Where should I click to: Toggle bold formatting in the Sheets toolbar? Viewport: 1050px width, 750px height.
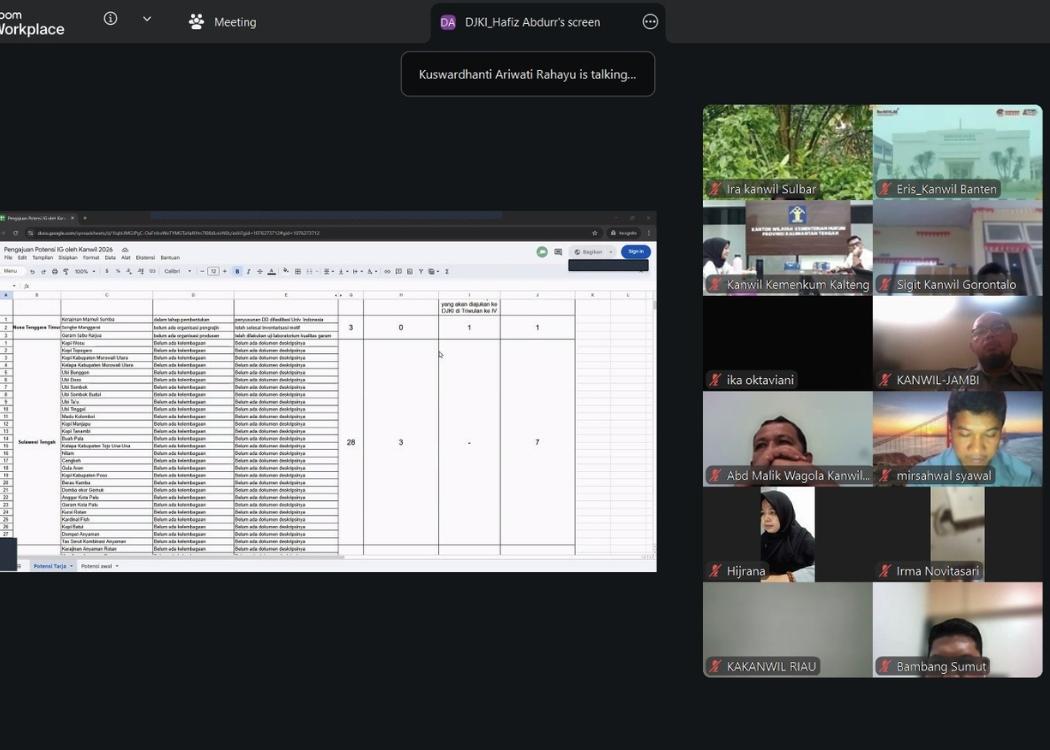[x=237, y=271]
